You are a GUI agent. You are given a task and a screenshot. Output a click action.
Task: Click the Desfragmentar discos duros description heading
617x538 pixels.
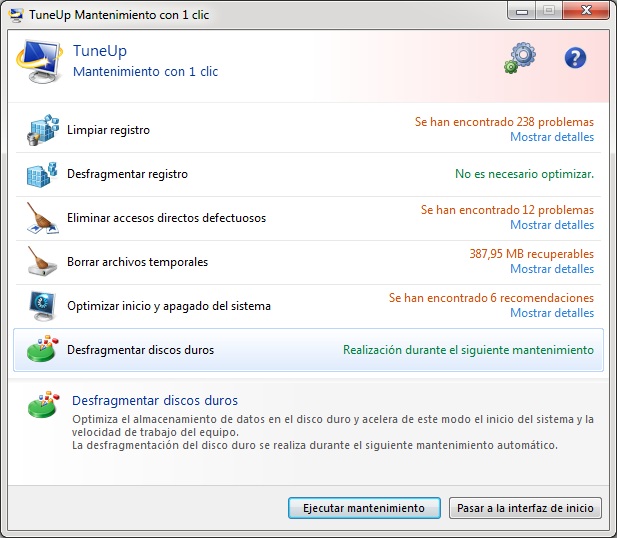[x=155, y=401]
